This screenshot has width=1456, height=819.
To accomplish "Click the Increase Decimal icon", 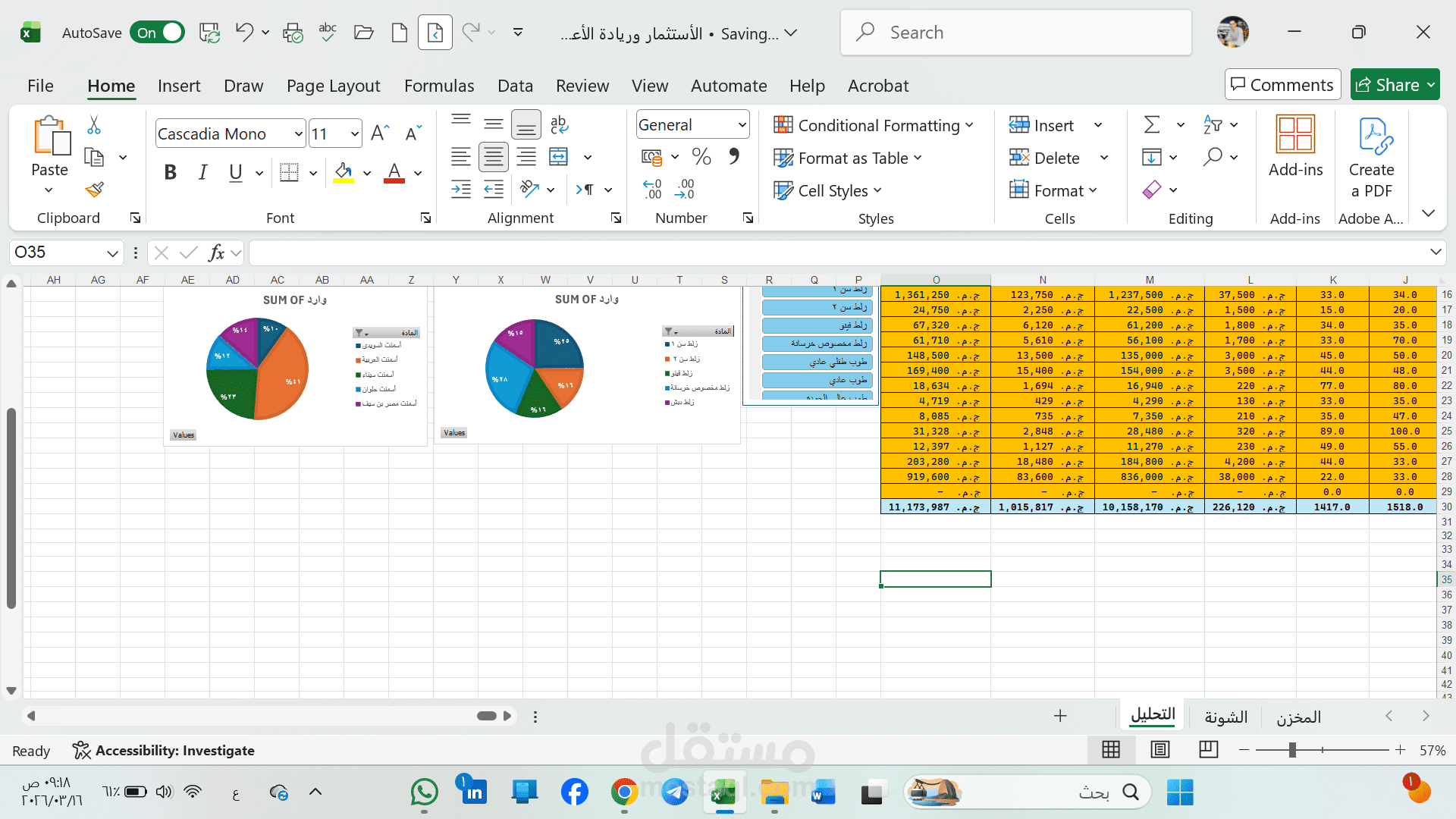I will pyautogui.click(x=652, y=190).
